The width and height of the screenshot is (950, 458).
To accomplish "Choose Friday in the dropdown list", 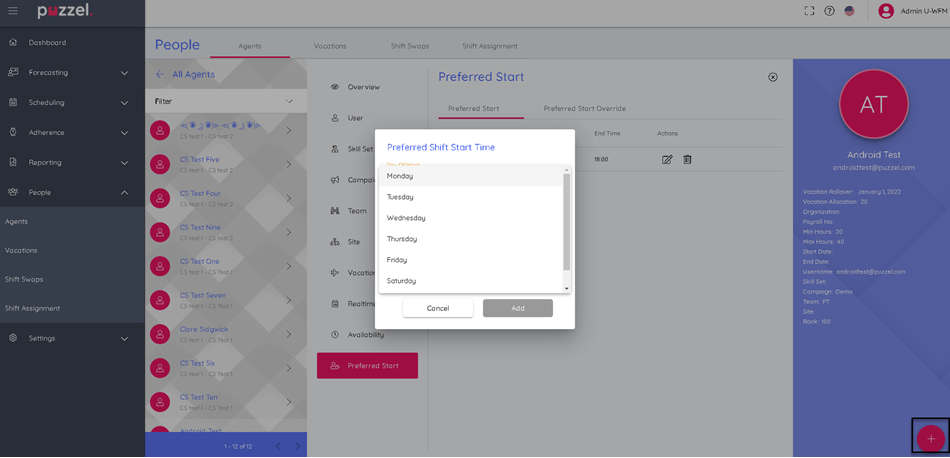I will [x=397, y=260].
